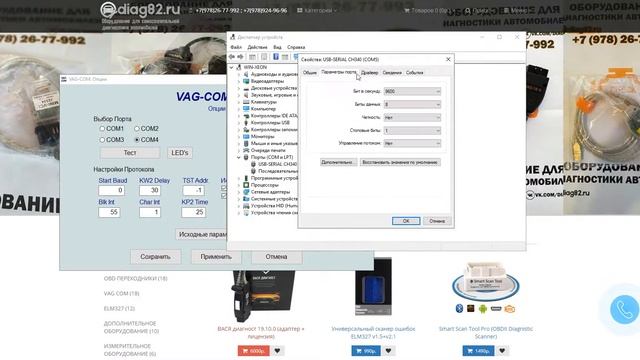This screenshot has height=360, width=640.
Task: Click Отмена in the VAG-COM options window
Action: pyautogui.click(x=276, y=257)
